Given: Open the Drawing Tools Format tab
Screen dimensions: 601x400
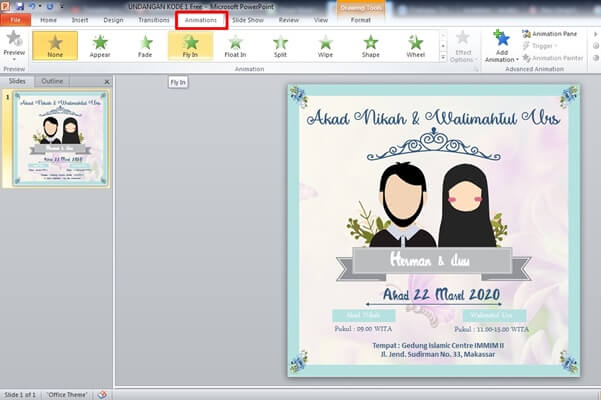Looking at the screenshot, I should pos(360,20).
